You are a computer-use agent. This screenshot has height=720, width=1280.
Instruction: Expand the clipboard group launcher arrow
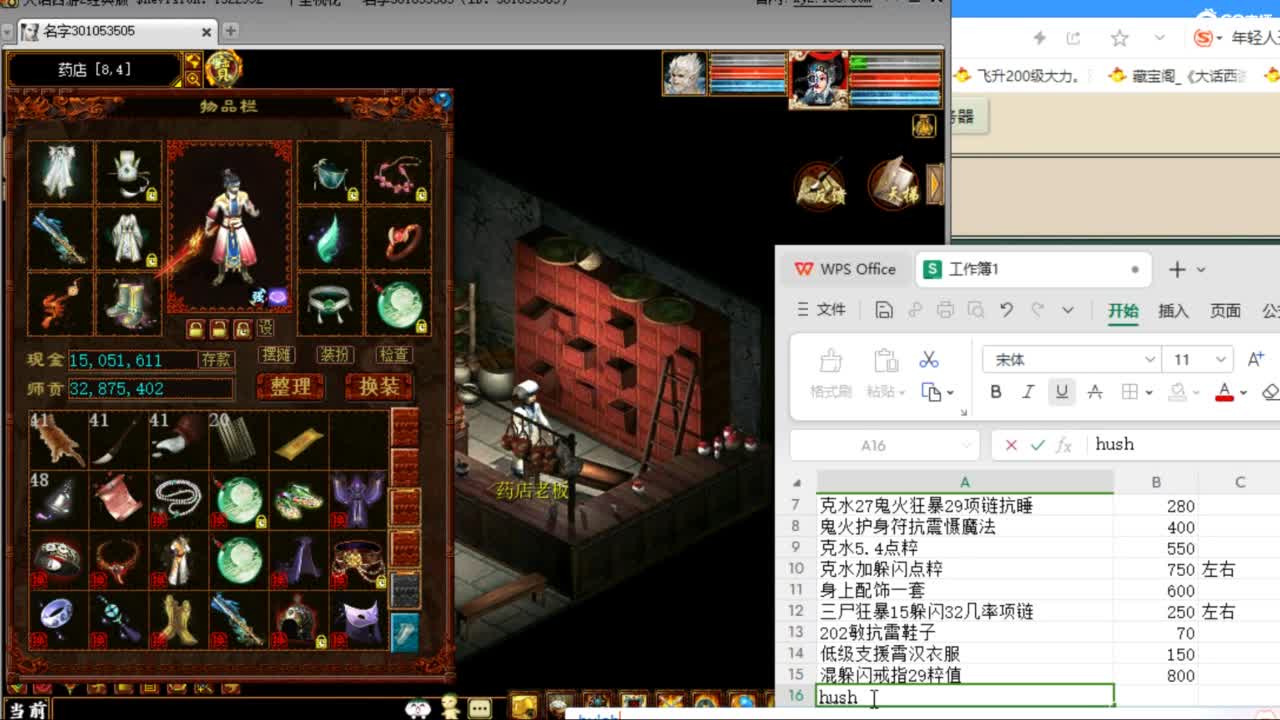963,412
